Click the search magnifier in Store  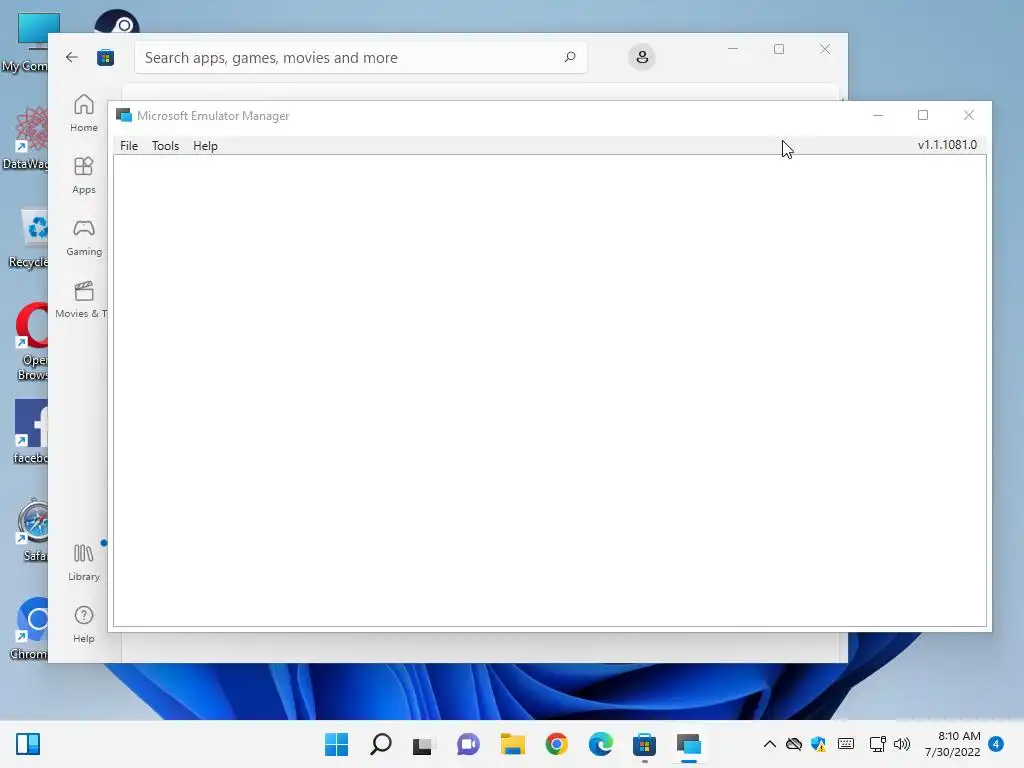(569, 57)
